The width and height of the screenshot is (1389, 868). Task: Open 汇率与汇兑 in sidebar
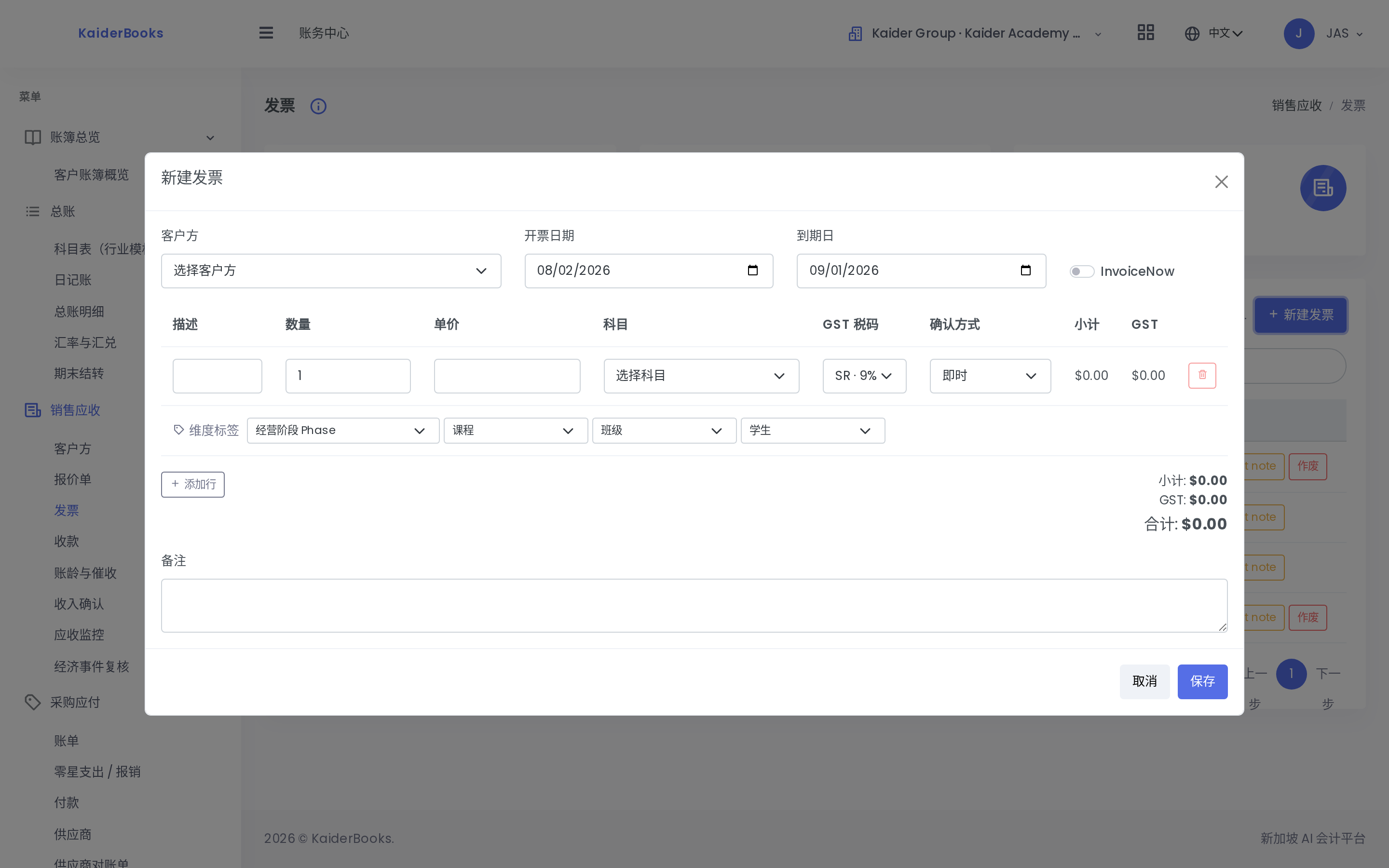(x=85, y=343)
